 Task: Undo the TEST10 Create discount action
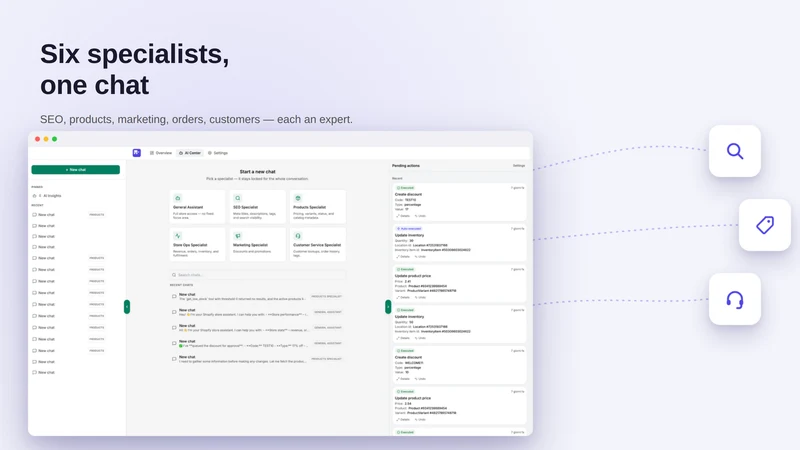(x=420, y=216)
